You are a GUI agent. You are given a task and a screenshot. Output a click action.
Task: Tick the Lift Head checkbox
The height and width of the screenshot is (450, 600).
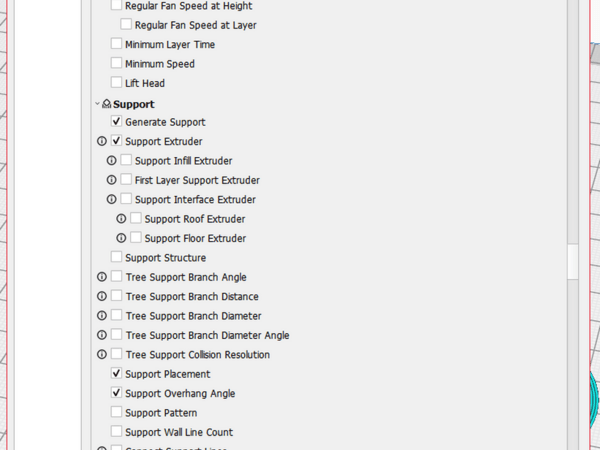117,84
